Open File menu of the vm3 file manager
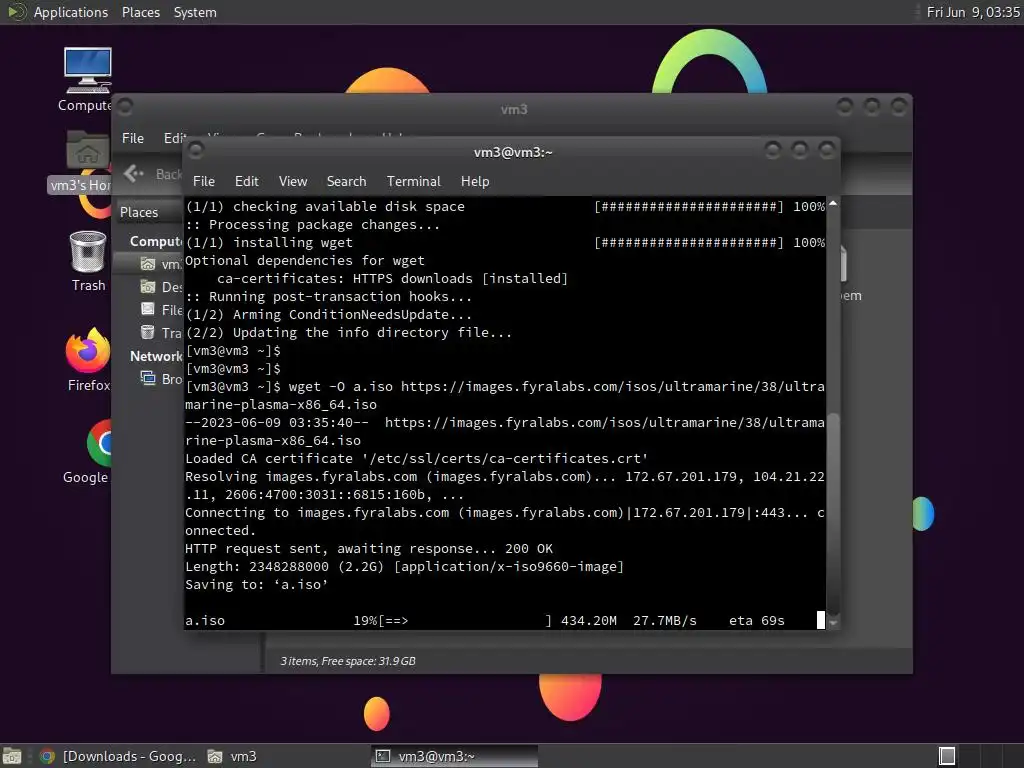Image resolution: width=1024 pixels, height=768 pixels. pos(133,138)
